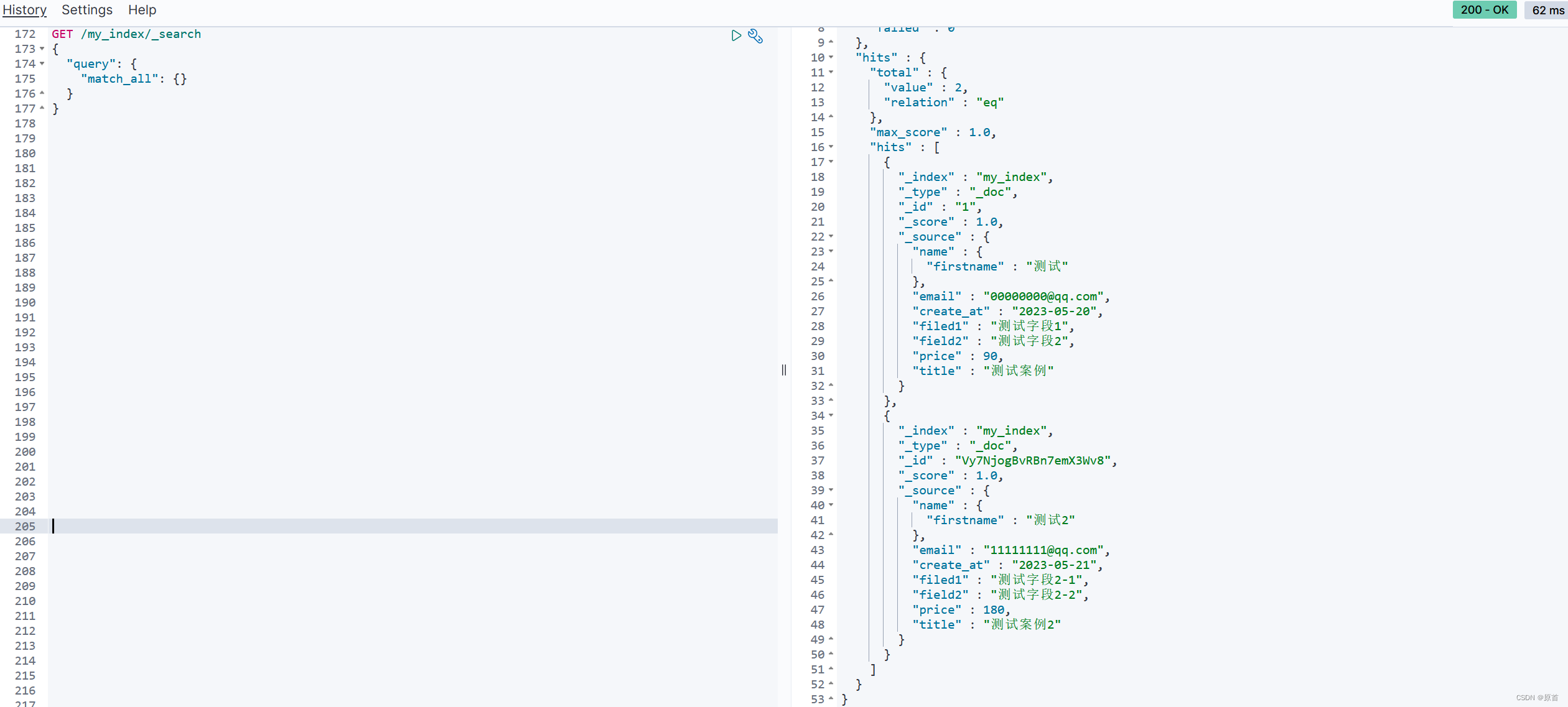Collapse second hit object on line 34
Viewport: 1568px width, 707px height.
click(831, 415)
